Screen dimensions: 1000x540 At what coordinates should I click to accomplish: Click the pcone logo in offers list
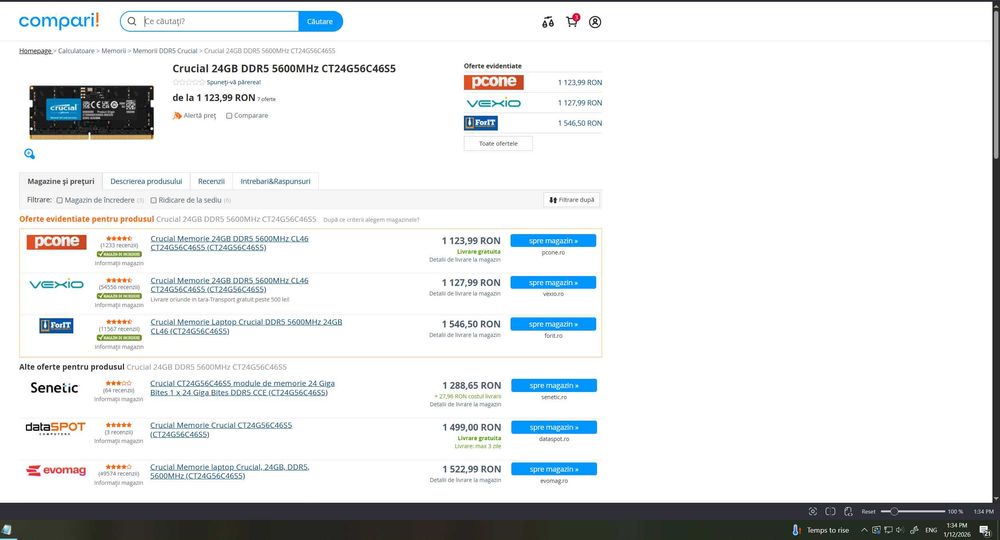tap(56, 242)
